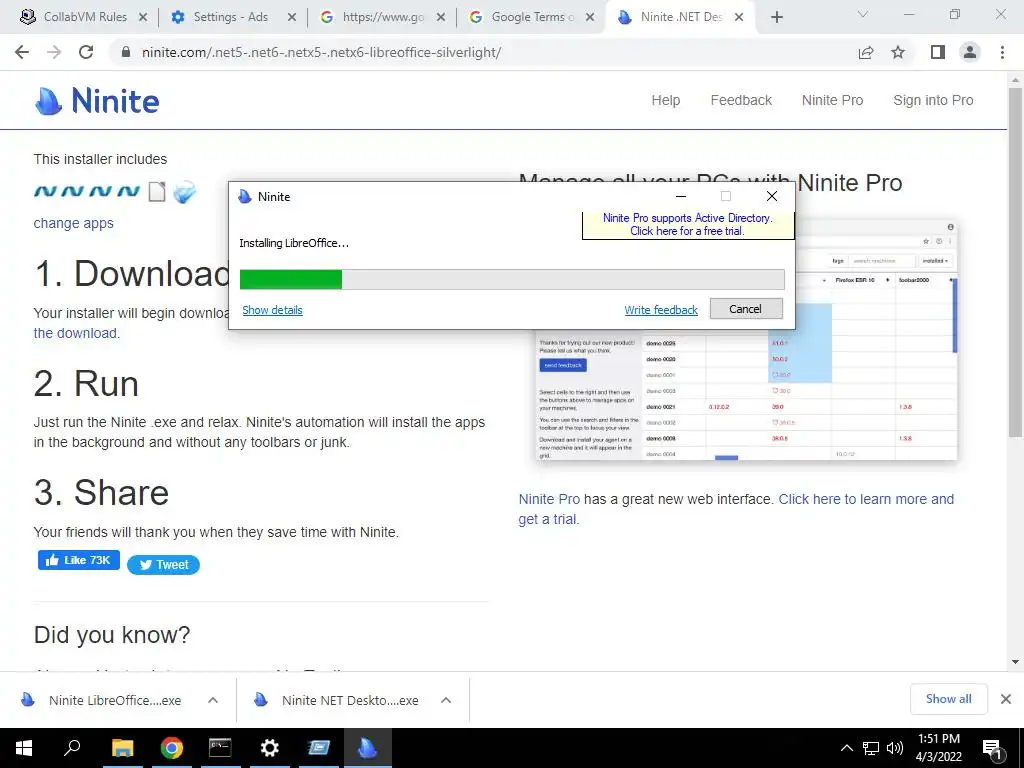This screenshot has width=1024, height=768.
Task: Open the tab search dropdown arrow
Action: 863,14
